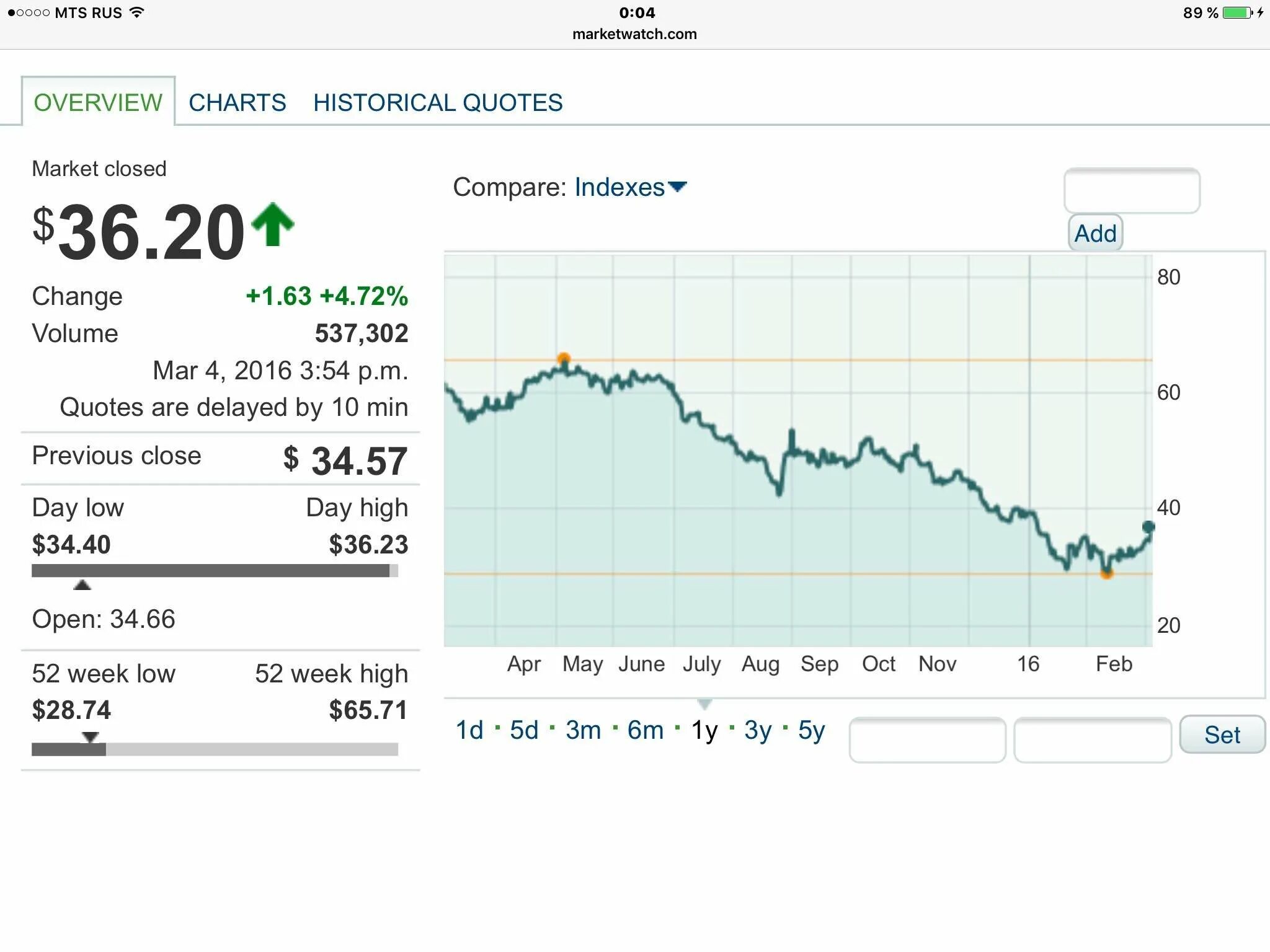Click the 52 week high value $65.71
The height and width of the screenshot is (952, 1270).
point(368,710)
